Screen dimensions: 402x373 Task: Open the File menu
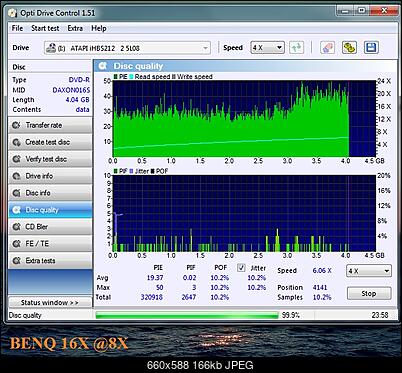pos(17,28)
